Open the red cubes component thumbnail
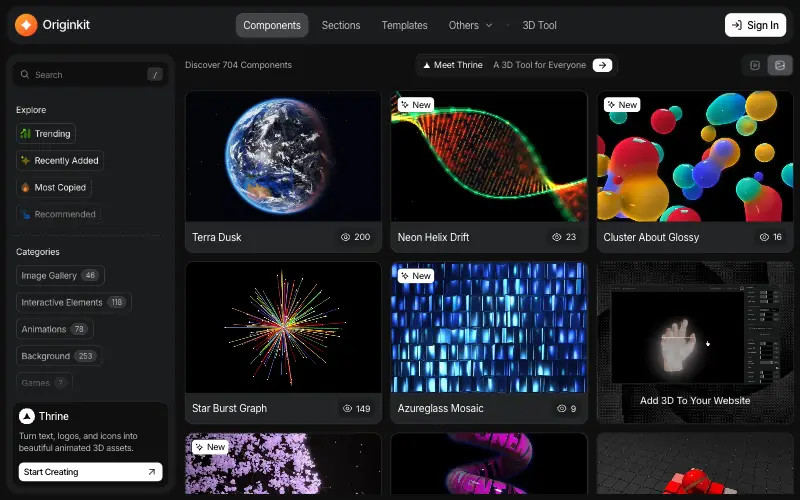Viewport: 800px width, 500px height. pyautogui.click(x=695, y=464)
